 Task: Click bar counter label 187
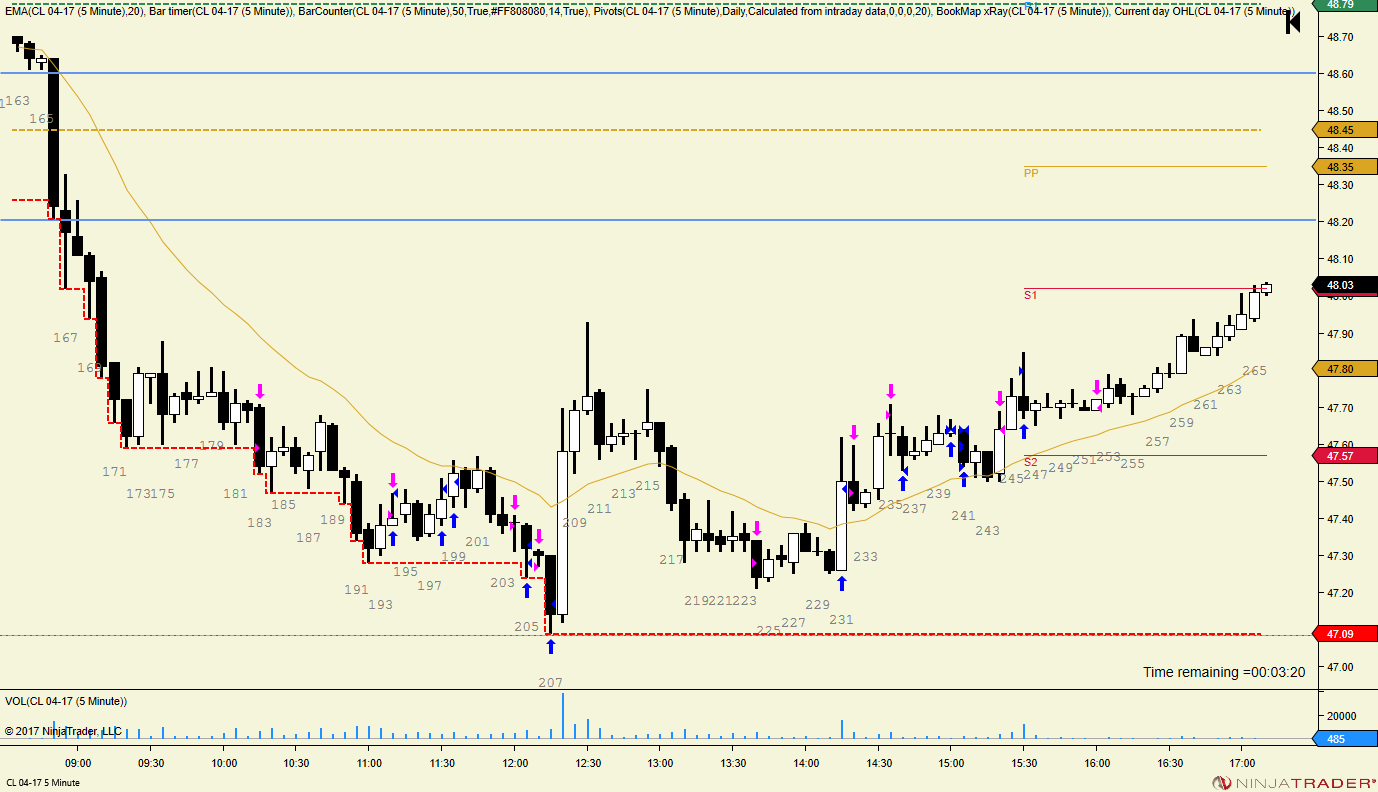tap(308, 538)
